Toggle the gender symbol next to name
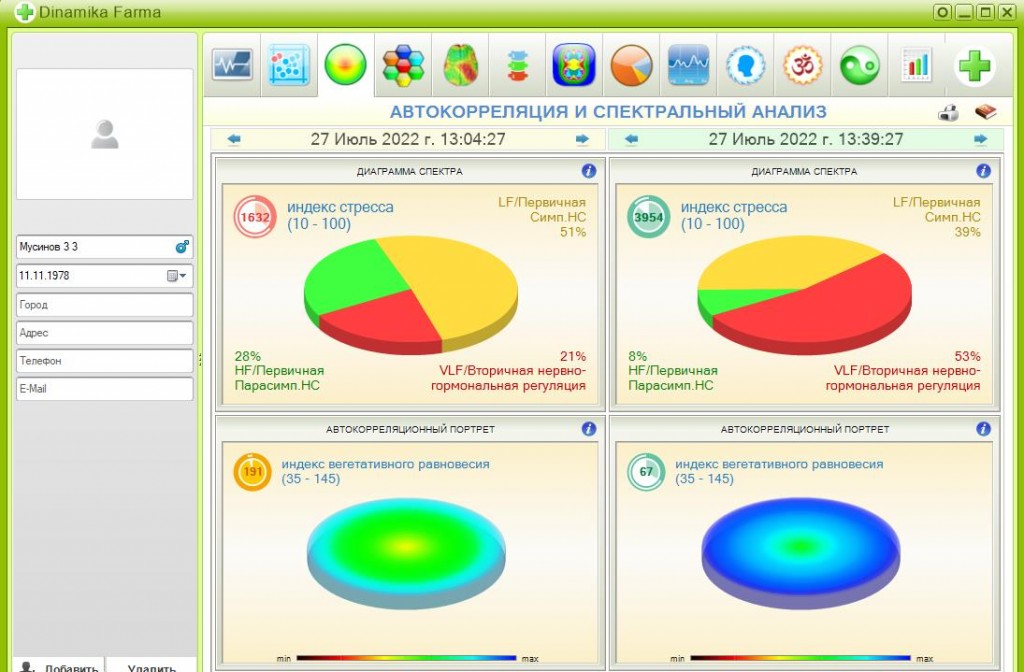 tap(182, 246)
